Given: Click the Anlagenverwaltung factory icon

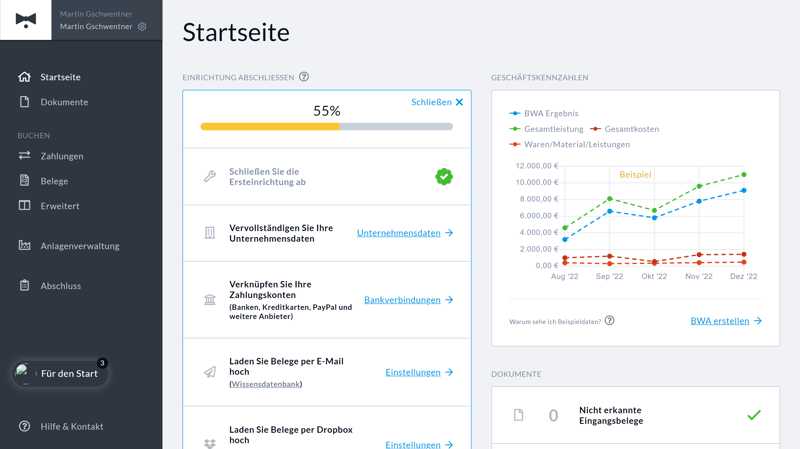Looking at the screenshot, I should tap(24, 245).
